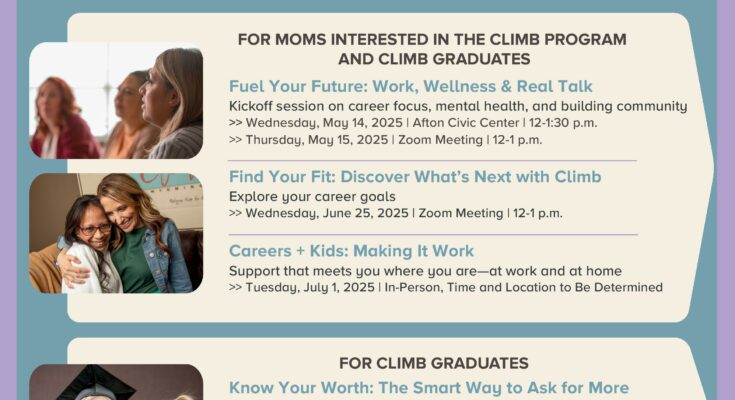Viewport: 735px width, 400px height.
Task: Click the "Kickoff session on career focus" description
Action: [458, 106]
